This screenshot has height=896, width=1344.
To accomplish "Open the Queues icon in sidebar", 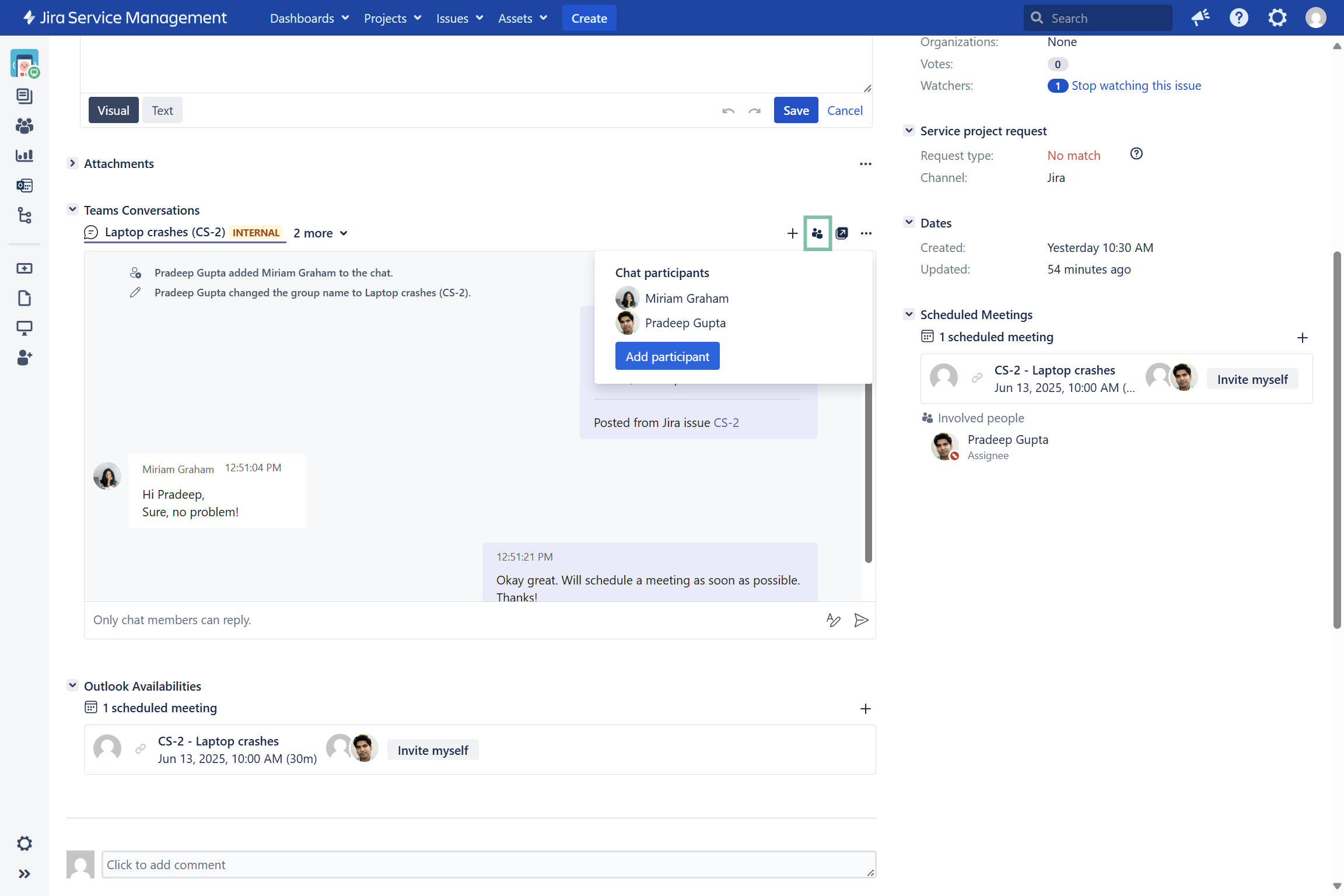I will point(24,96).
